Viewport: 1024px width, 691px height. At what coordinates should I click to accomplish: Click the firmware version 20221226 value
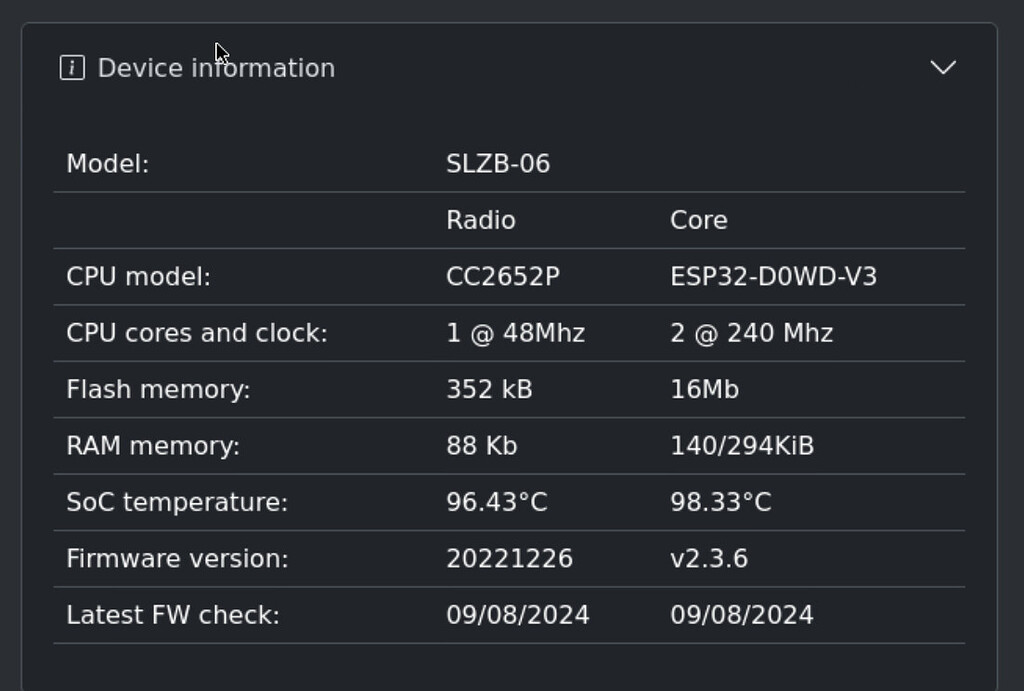509,559
